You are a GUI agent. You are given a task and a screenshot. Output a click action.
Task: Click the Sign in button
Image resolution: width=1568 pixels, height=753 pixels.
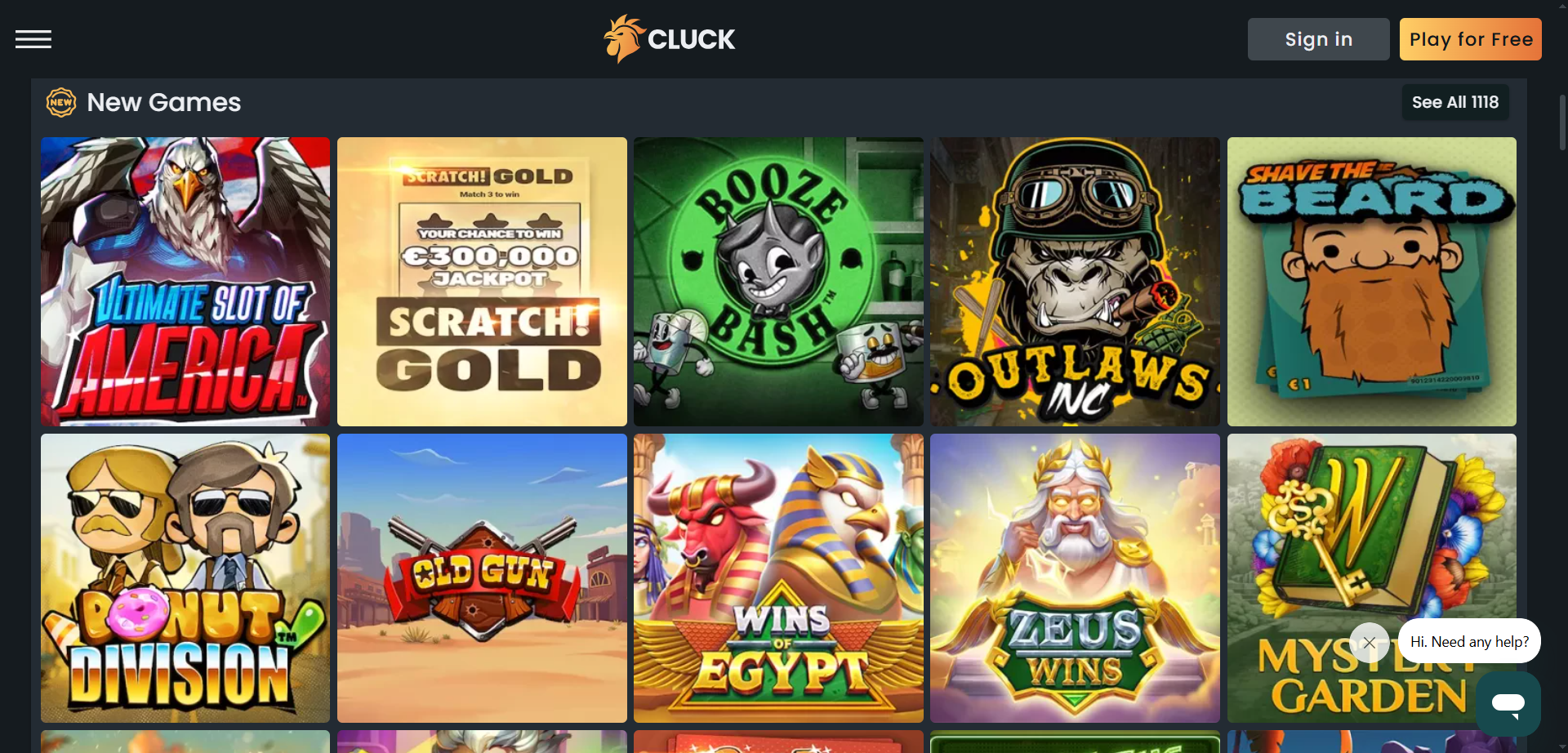1318,39
